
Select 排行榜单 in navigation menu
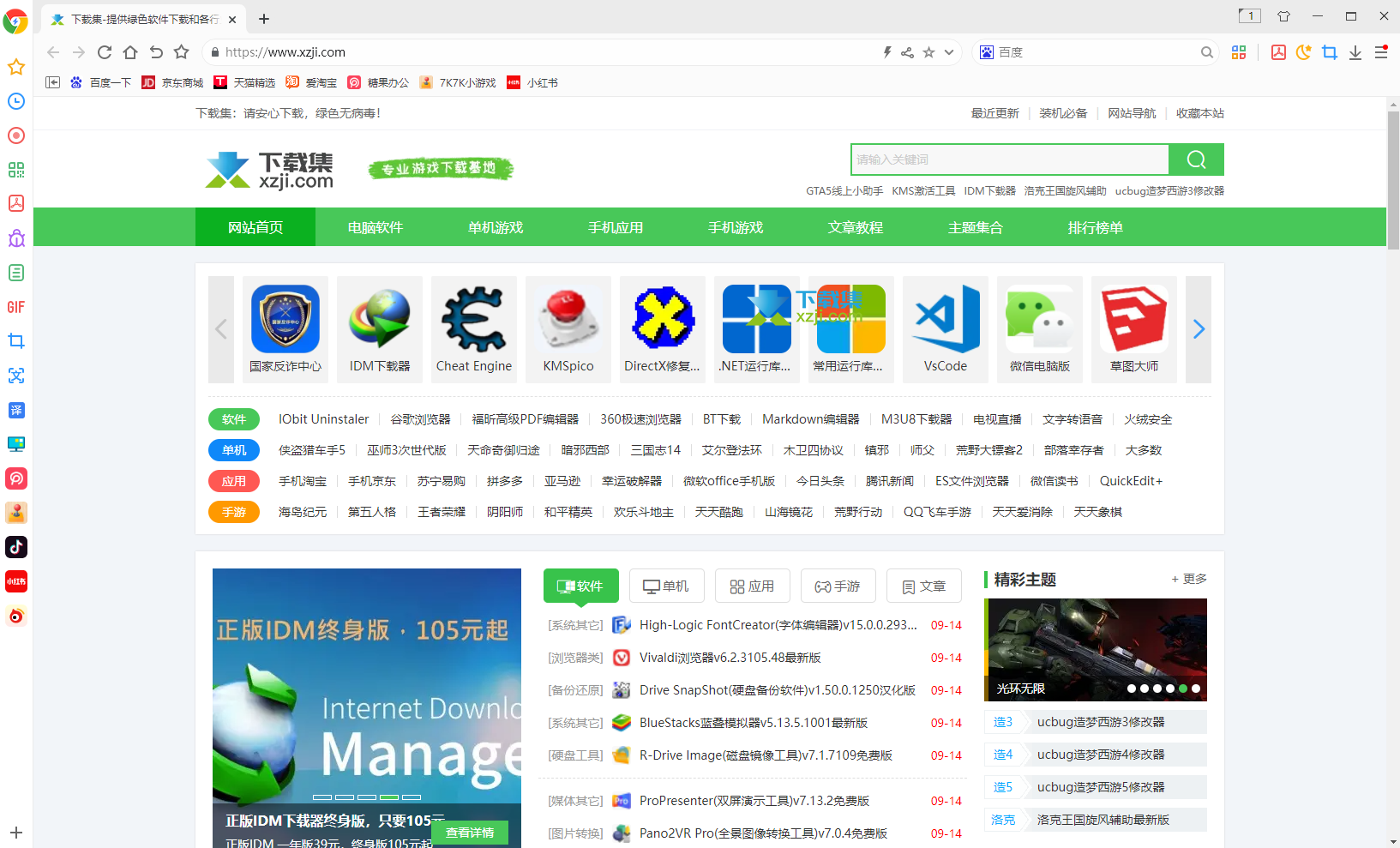1096,227
